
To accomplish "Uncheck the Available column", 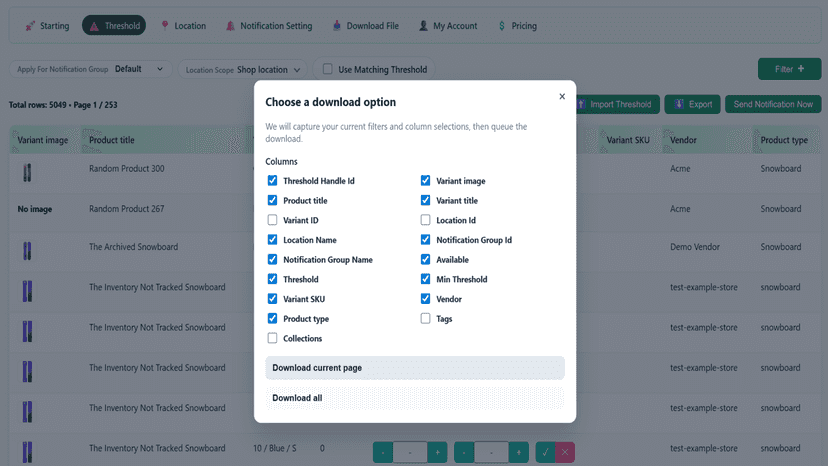I will tap(425, 259).
